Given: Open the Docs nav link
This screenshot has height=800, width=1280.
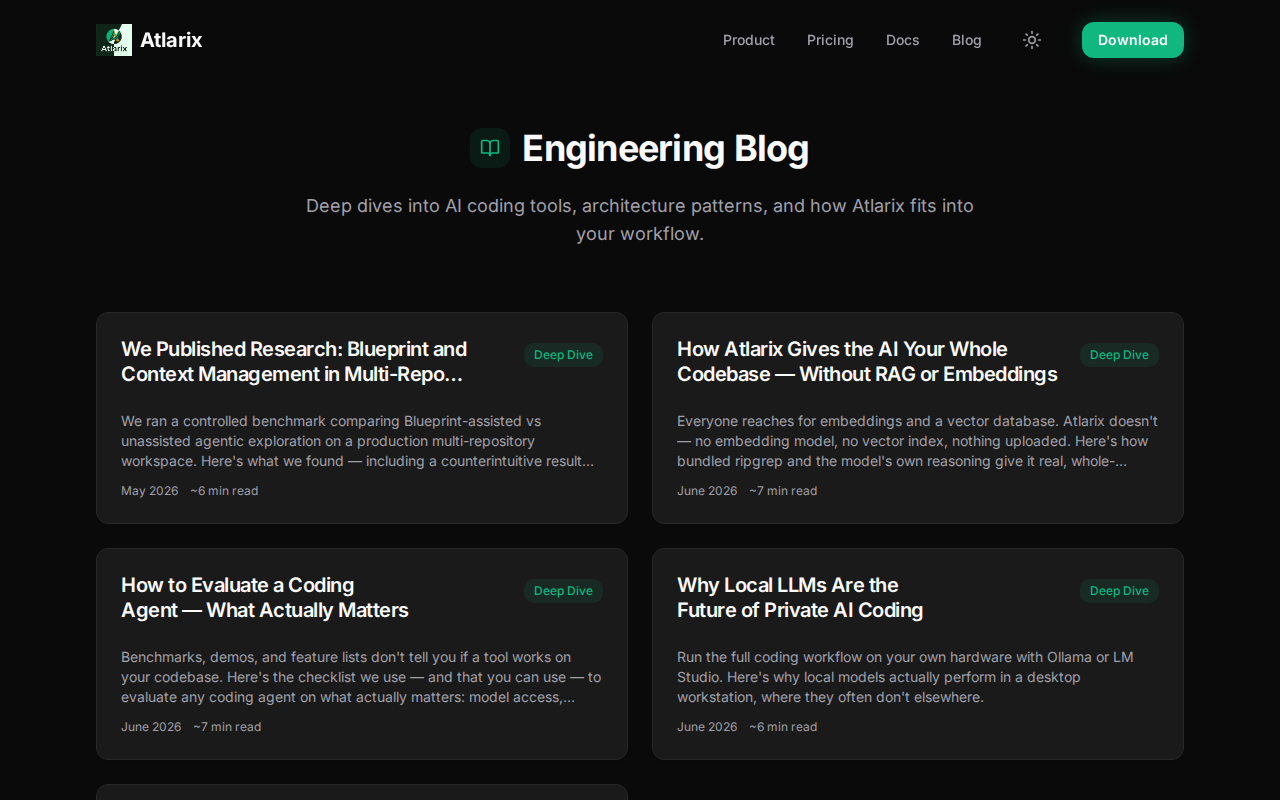Looking at the screenshot, I should point(902,40).
